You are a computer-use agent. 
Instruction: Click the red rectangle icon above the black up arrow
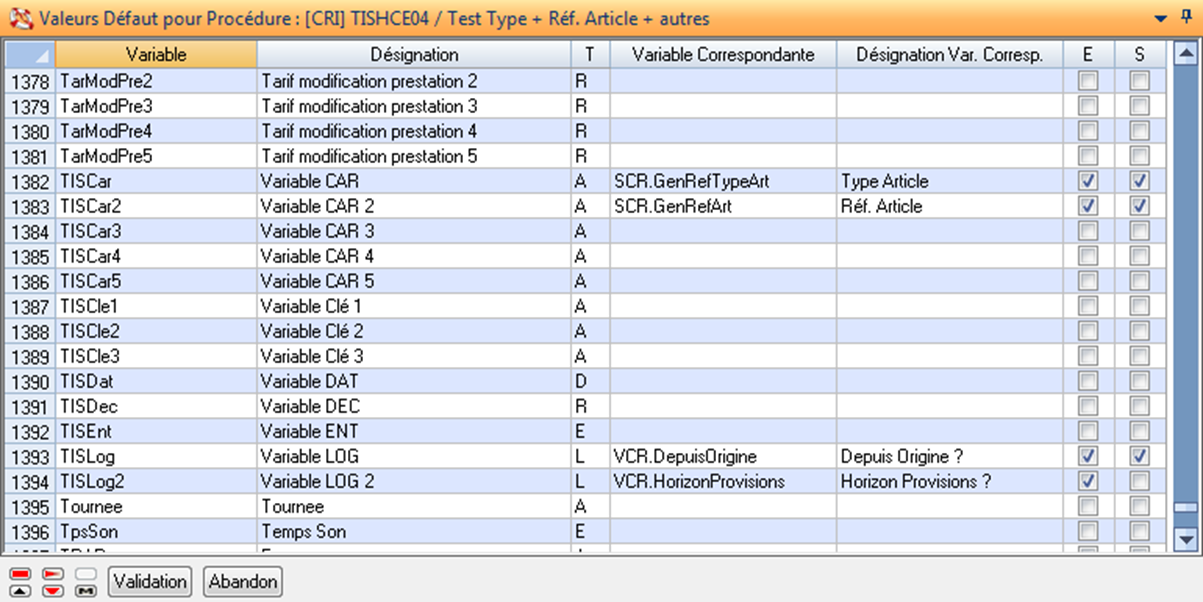[20, 574]
